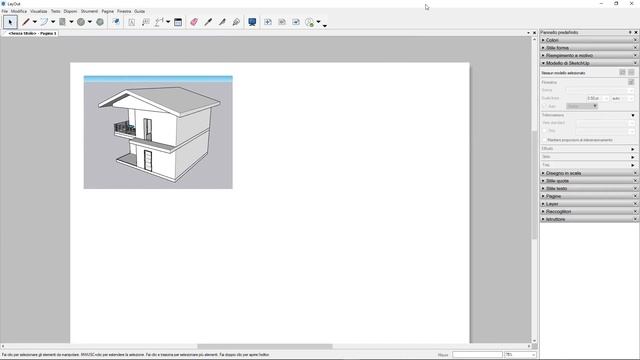The image size is (640, 360).
Task: Pick the Arc drawing tool
Action: 44,22
